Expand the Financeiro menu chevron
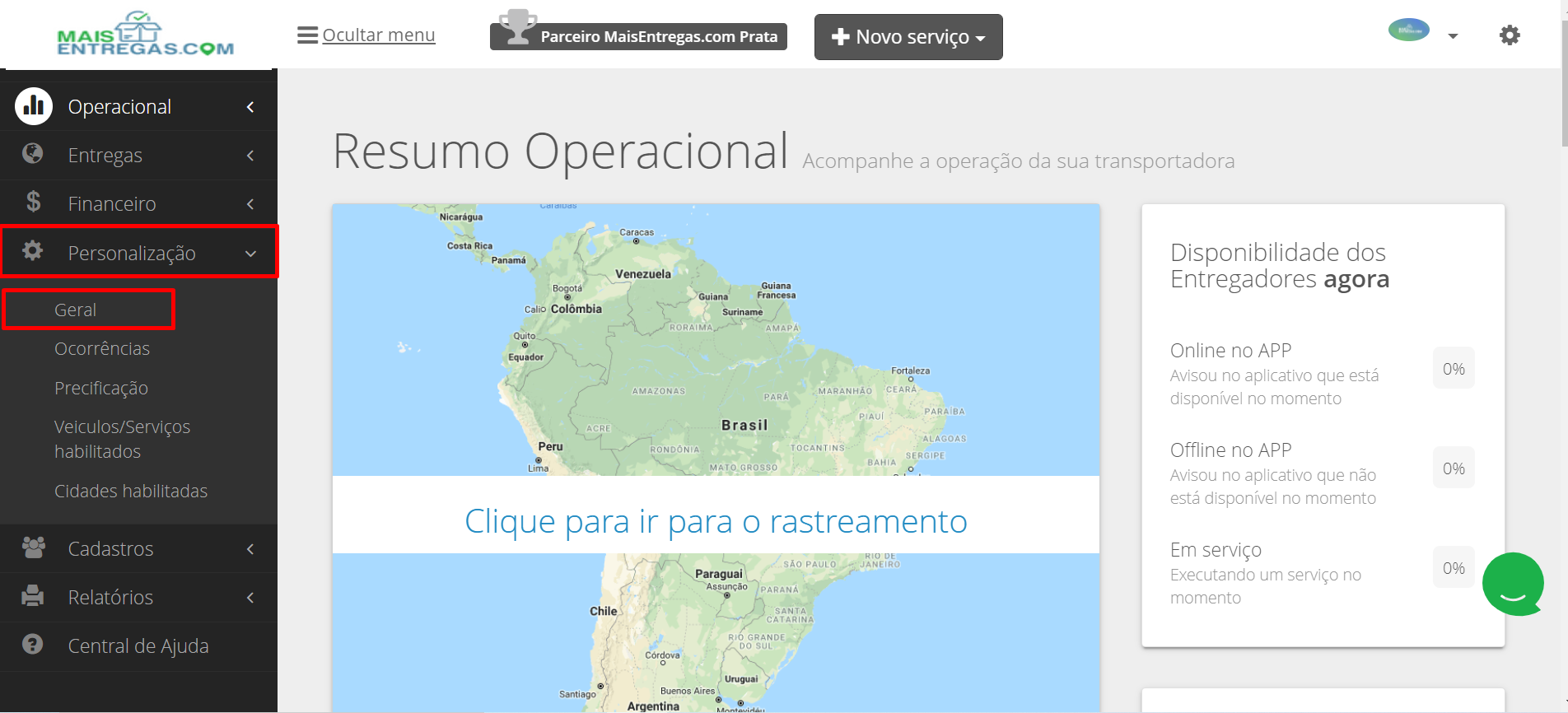The height and width of the screenshot is (713, 1568). point(250,204)
